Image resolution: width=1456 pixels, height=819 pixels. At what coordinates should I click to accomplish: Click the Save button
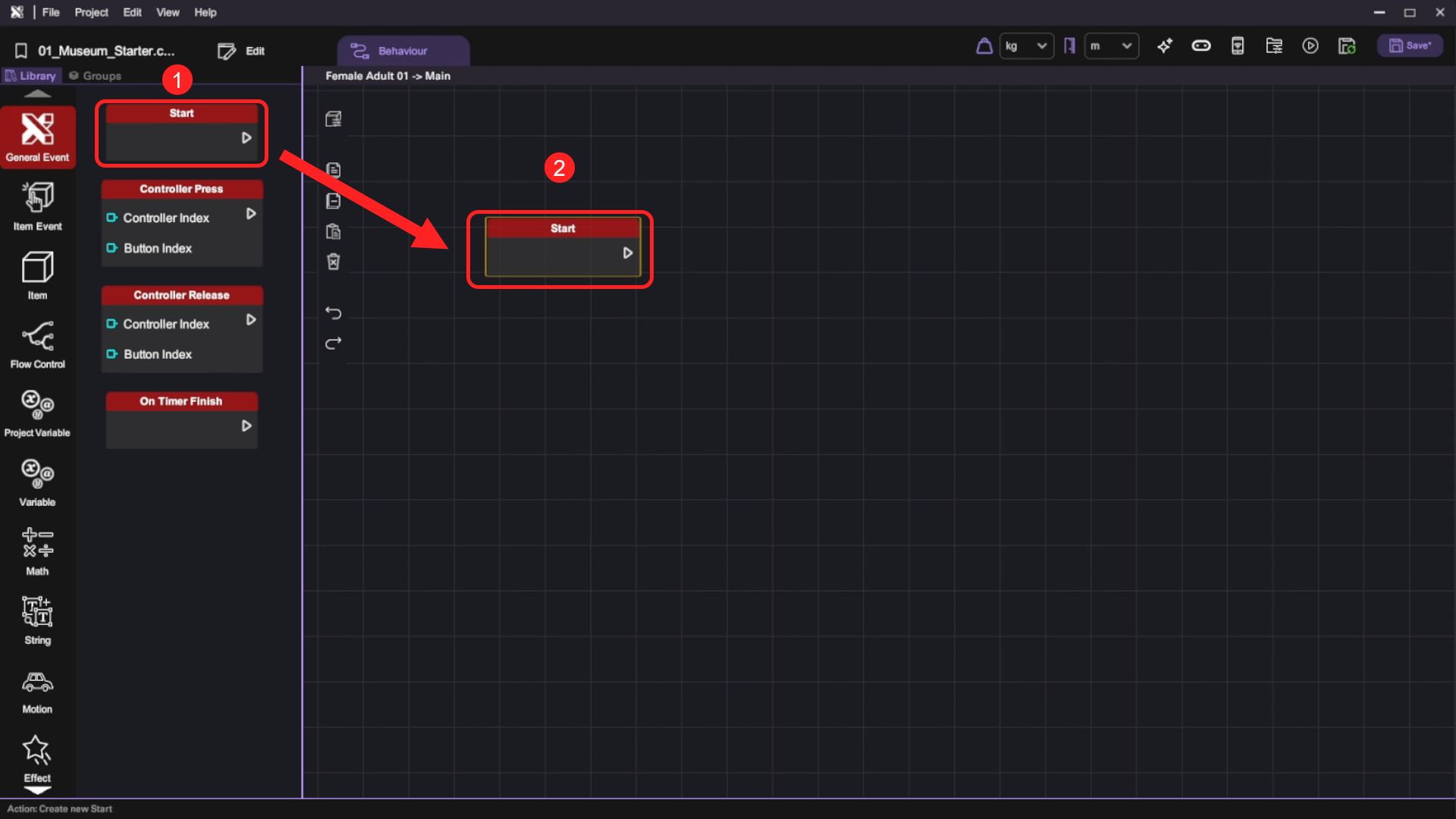click(x=1410, y=46)
